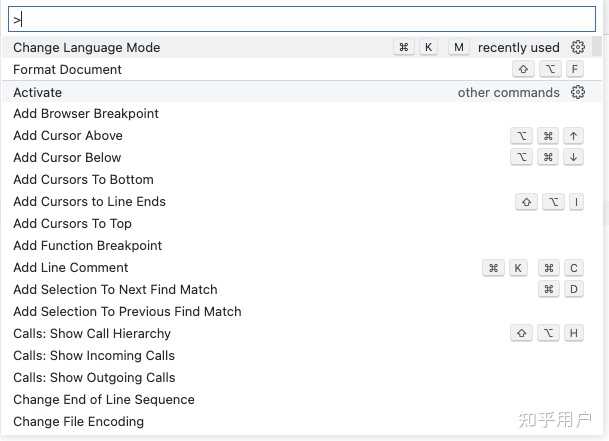Click the command palette input field

pos(302,19)
